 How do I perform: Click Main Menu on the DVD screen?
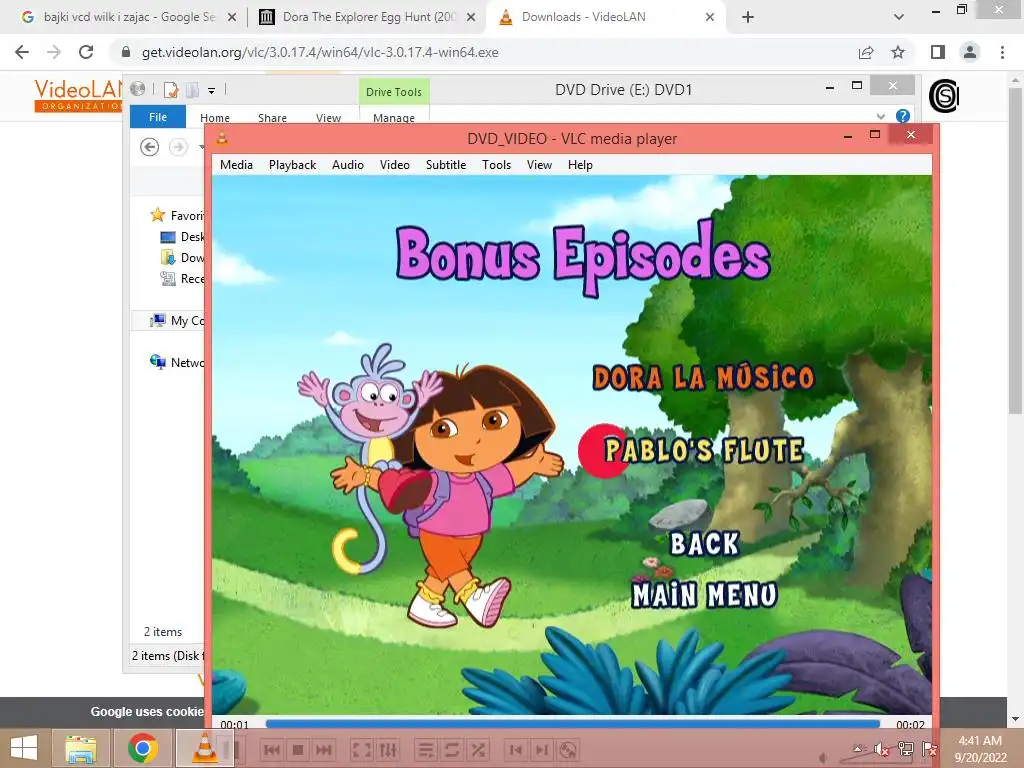(x=705, y=595)
